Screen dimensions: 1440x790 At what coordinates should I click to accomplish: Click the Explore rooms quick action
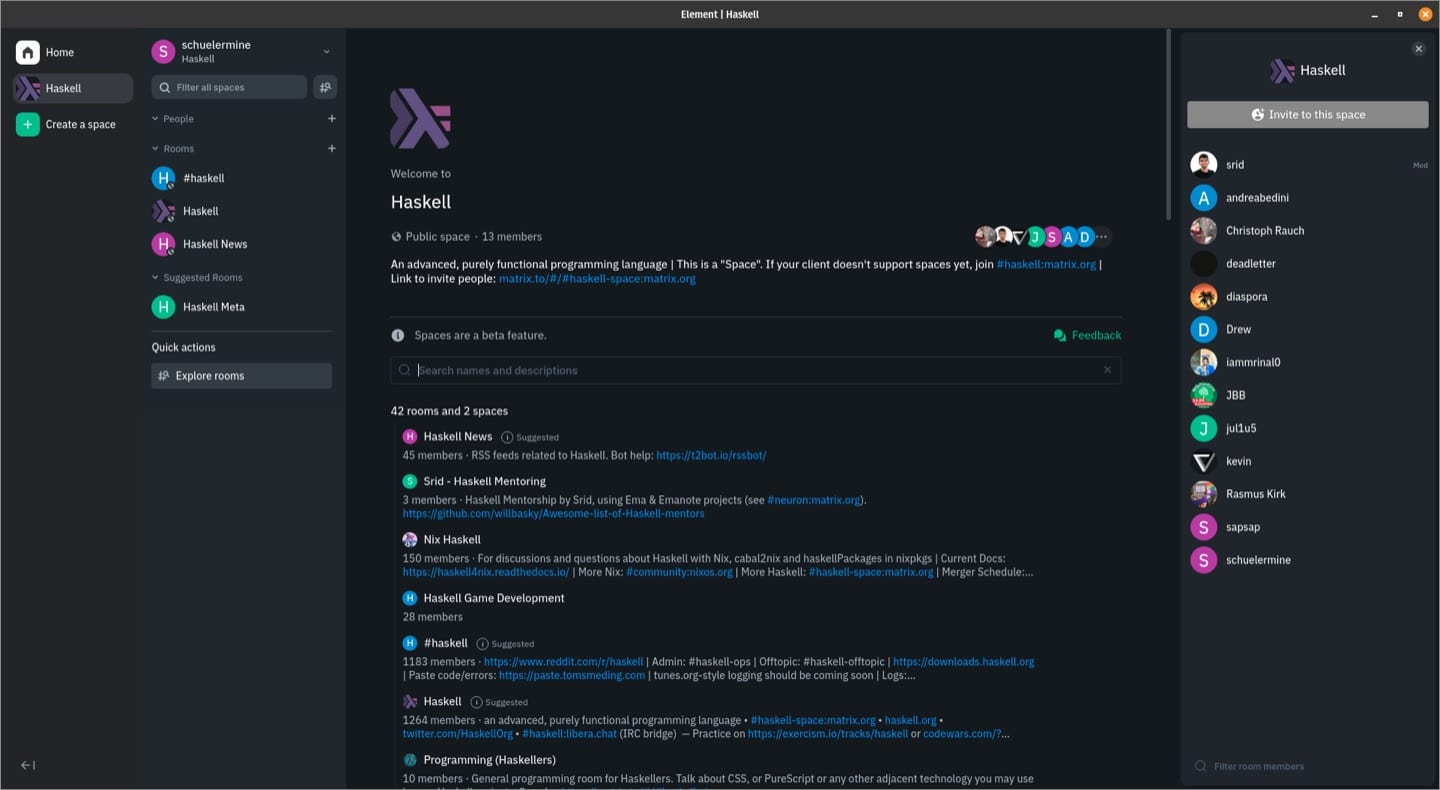[242, 376]
